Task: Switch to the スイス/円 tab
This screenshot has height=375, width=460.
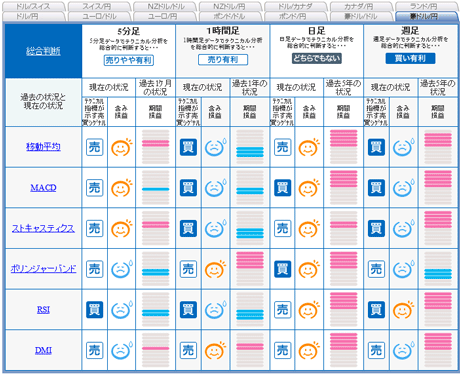Action: (x=99, y=6)
